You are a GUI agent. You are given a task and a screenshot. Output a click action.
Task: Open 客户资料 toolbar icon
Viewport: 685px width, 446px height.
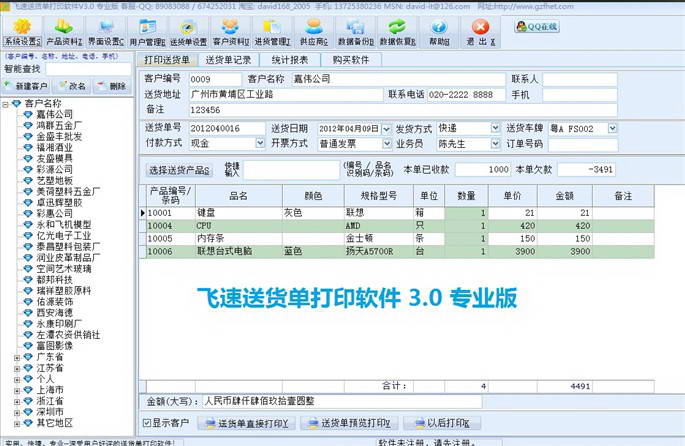pos(231,32)
